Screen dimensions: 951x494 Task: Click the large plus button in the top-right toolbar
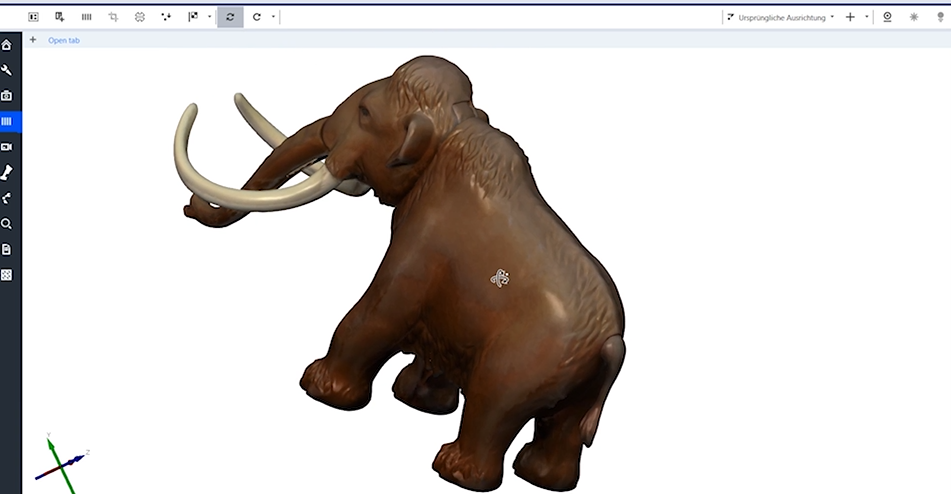coord(850,17)
